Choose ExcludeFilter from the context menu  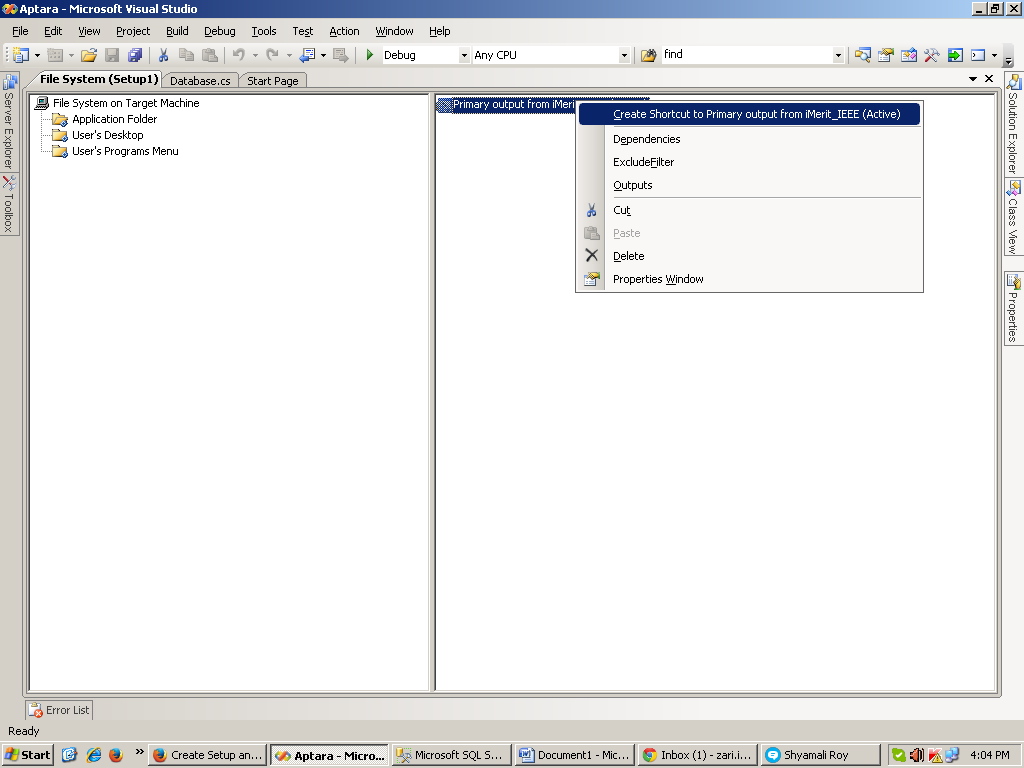point(750,162)
